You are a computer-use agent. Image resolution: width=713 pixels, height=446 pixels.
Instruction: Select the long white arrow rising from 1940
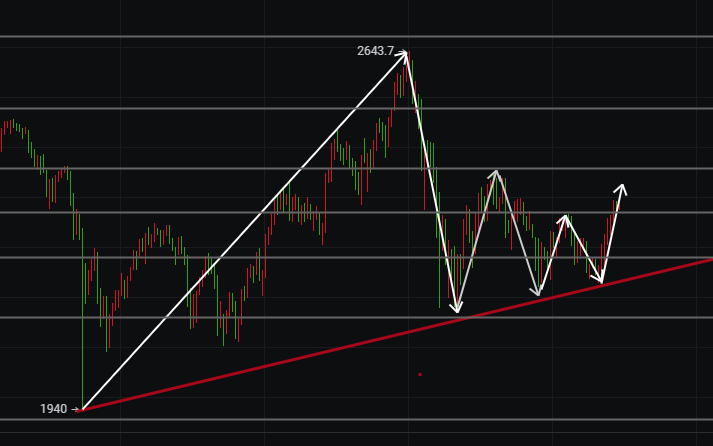(245, 230)
